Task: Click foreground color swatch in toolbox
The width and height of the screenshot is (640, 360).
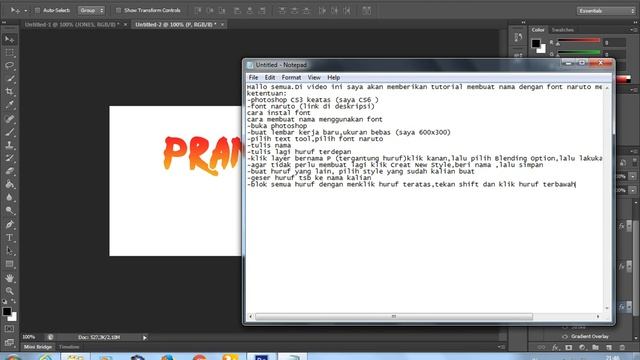Action: click(x=7, y=312)
